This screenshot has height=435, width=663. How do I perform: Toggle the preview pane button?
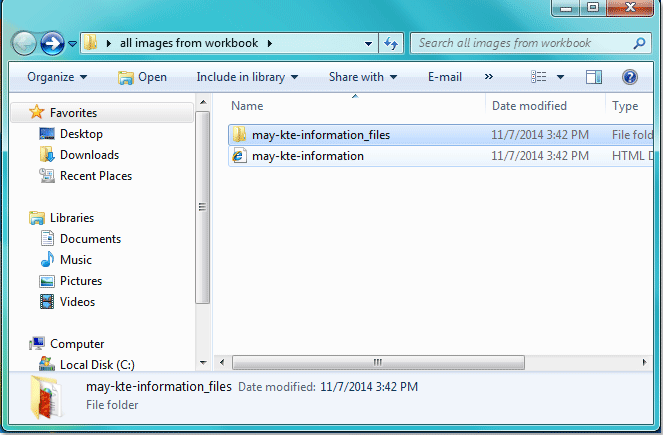click(593, 77)
